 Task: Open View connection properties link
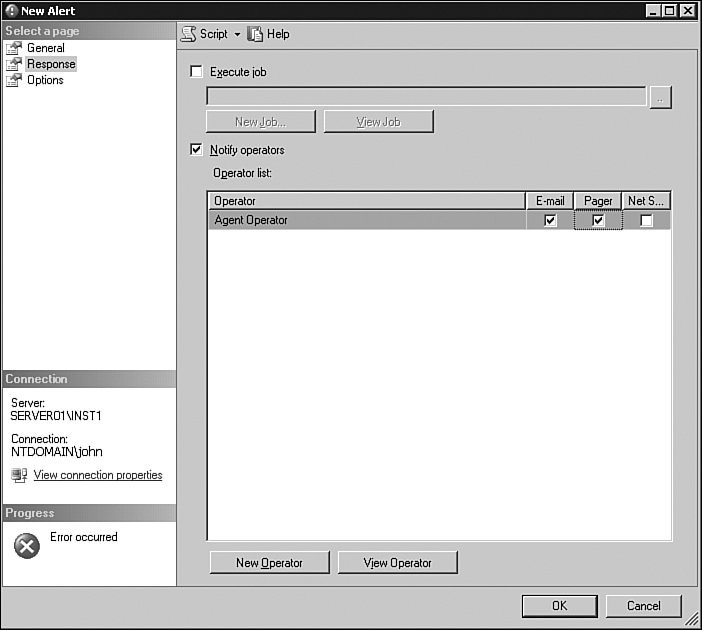coord(98,475)
